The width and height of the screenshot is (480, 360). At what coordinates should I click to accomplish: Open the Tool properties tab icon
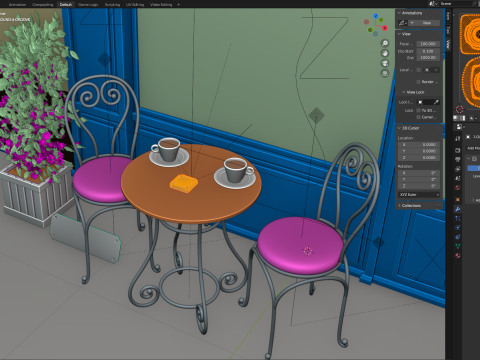[458, 138]
